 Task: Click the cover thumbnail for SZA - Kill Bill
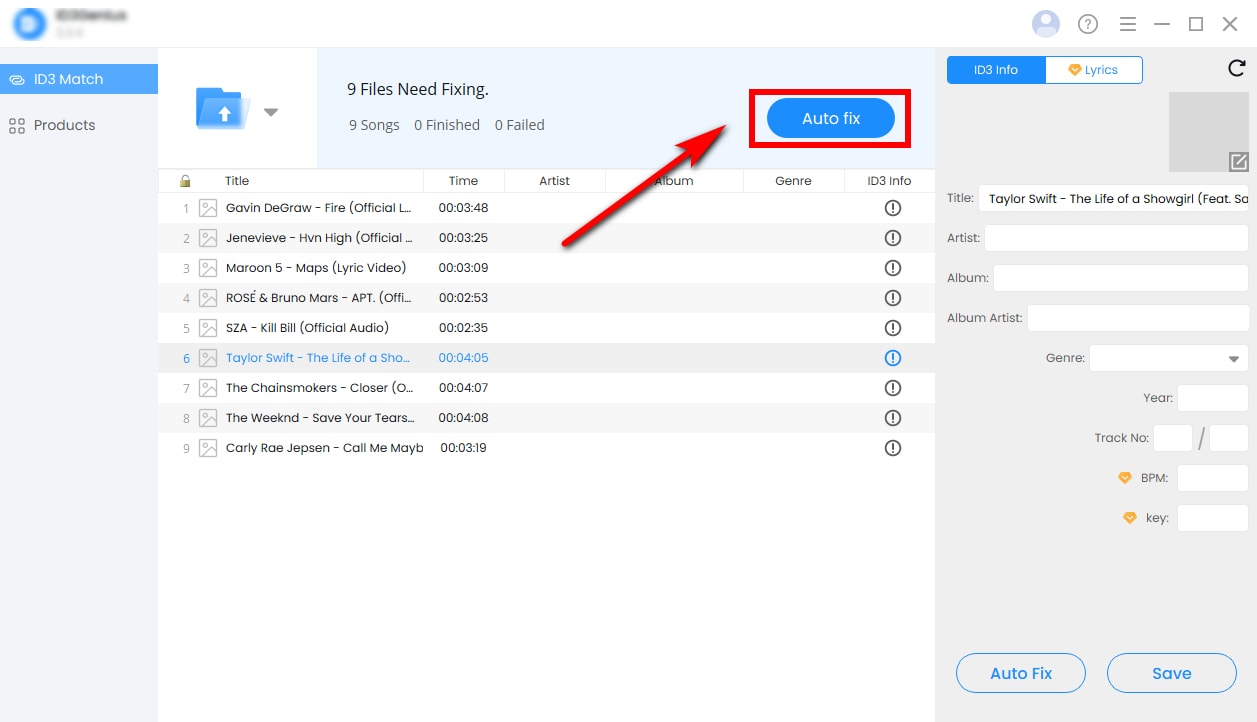(208, 328)
